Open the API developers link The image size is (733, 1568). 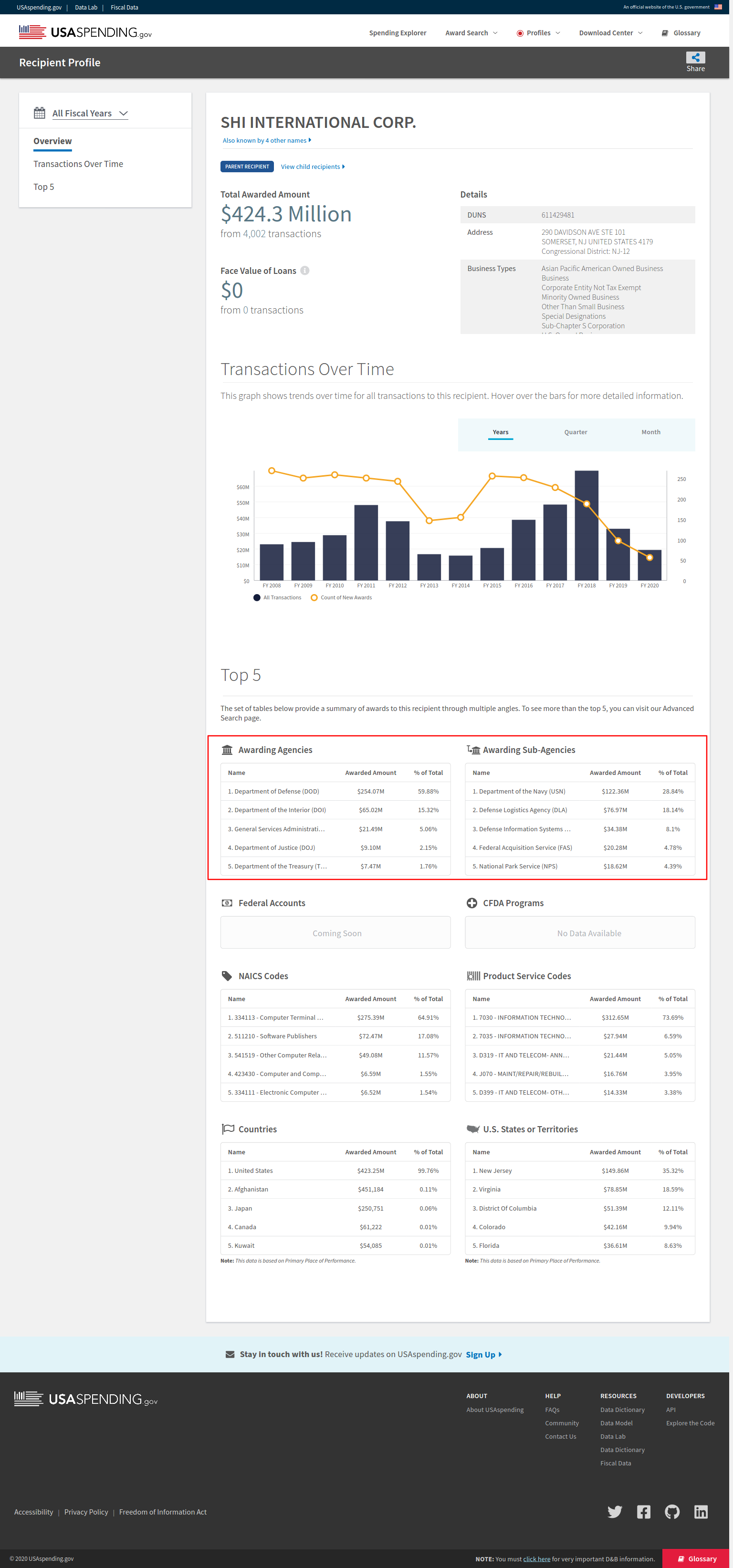(x=670, y=1410)
